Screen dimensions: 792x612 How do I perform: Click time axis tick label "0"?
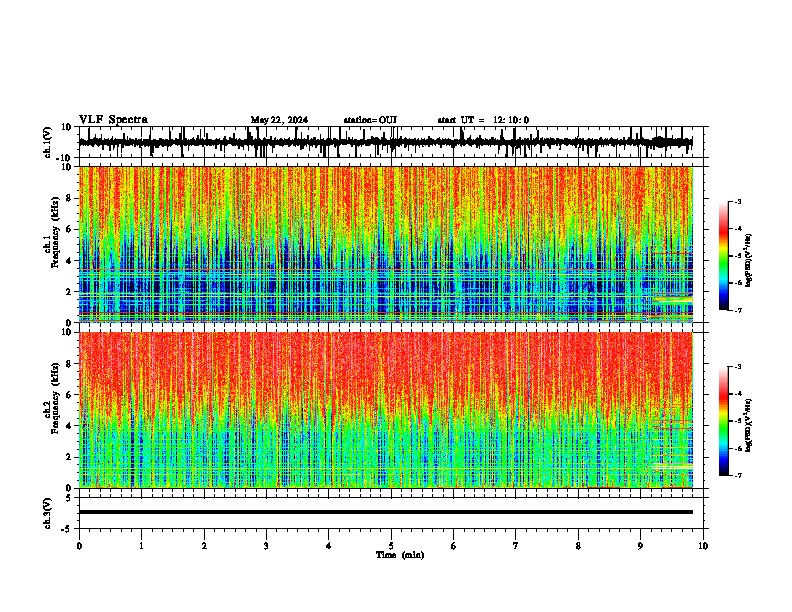click(79, 546)
